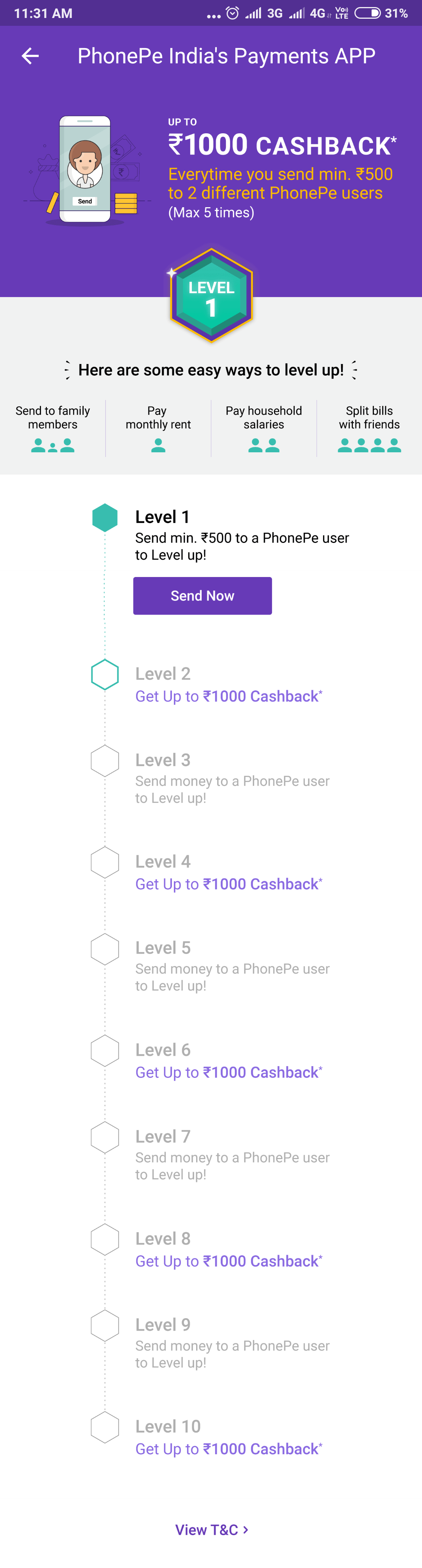This screenshot has height=1568, width=422.
Task: Click the Send Now button
Action: coord(202,595)
